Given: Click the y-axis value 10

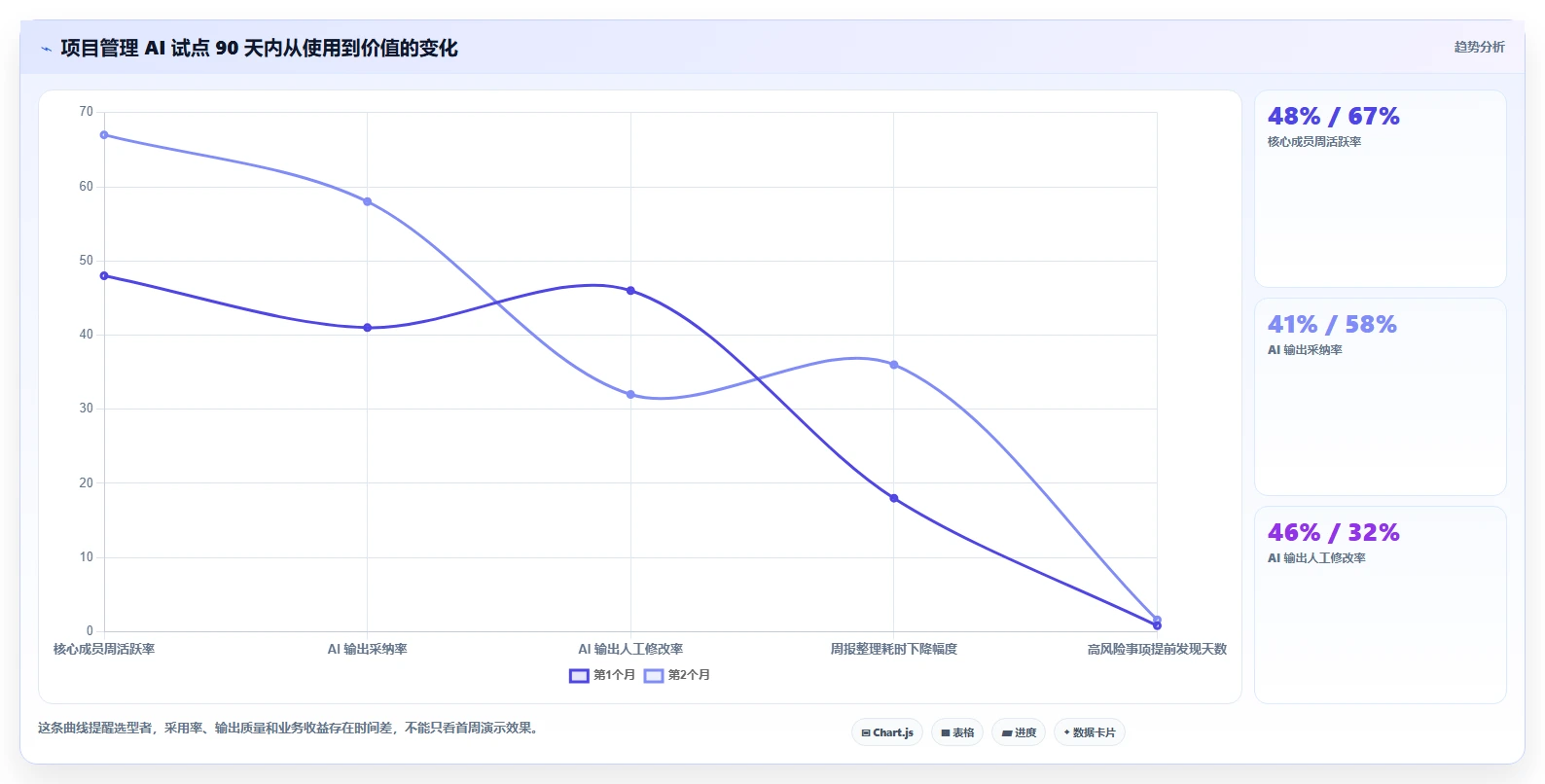Looking at the screenshot, I should (87, 557).
